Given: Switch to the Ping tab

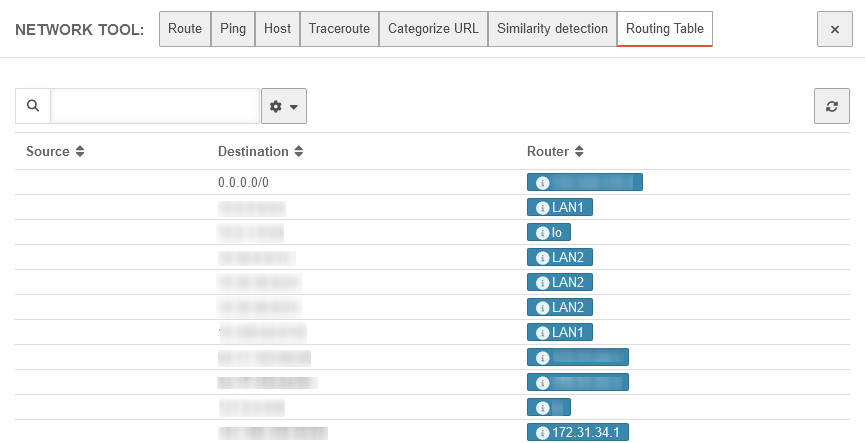Looking at the screenshot, I should (x=232, y=29).
